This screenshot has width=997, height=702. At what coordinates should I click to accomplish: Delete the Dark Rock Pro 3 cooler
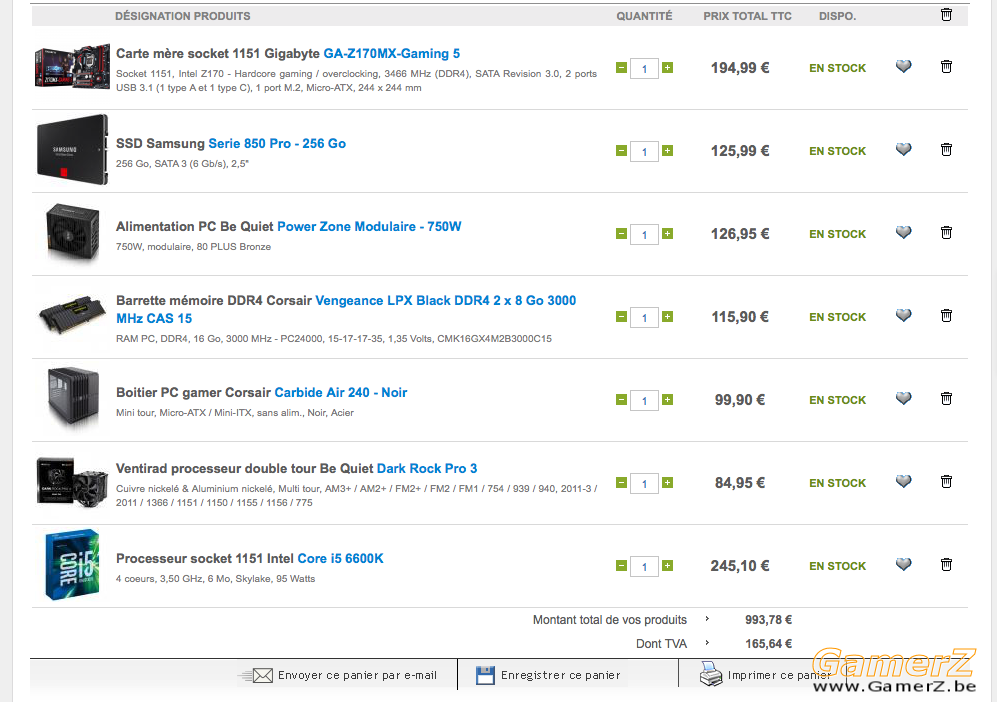tap(946, 481)
